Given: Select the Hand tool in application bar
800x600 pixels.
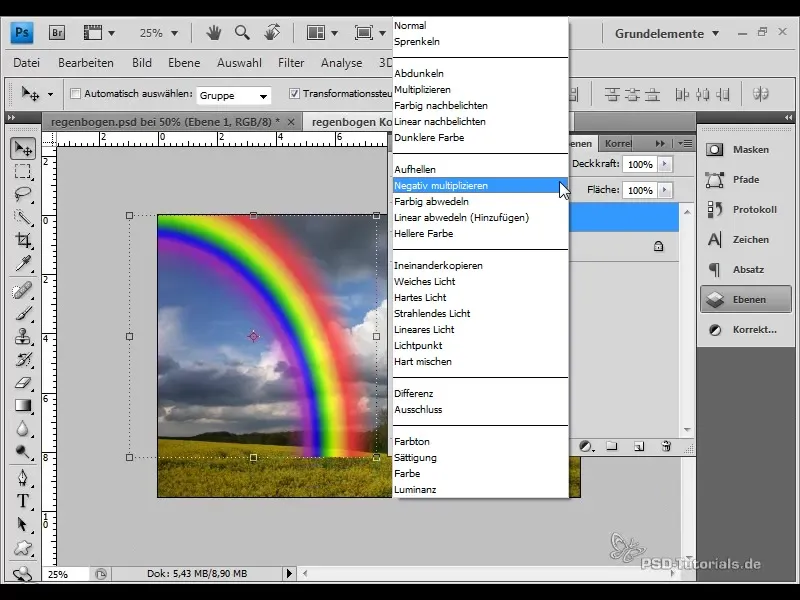Looking at the screenshot, I should coord(214,33).
